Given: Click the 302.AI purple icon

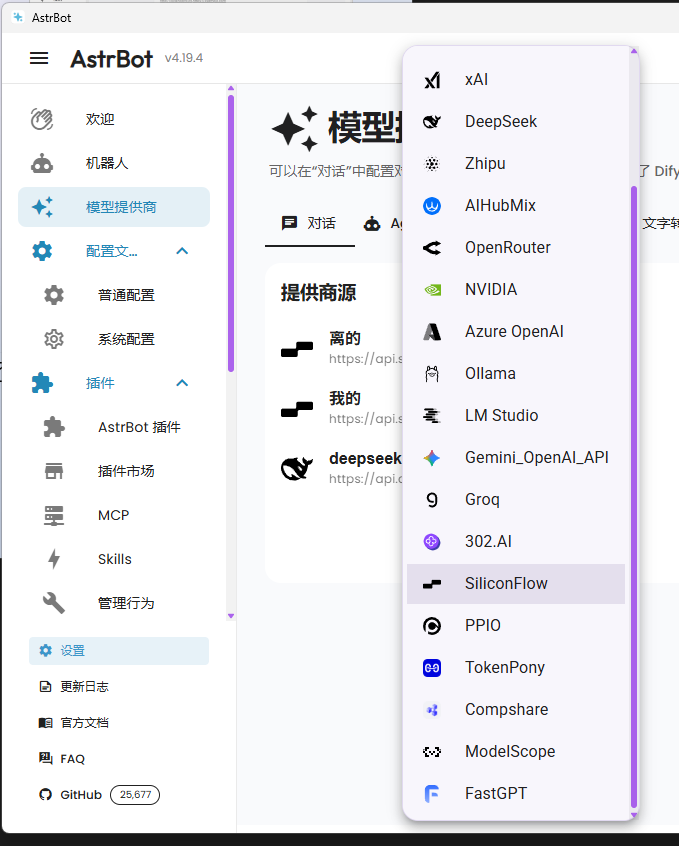Looking at the screenshot, I should (432, 542).
